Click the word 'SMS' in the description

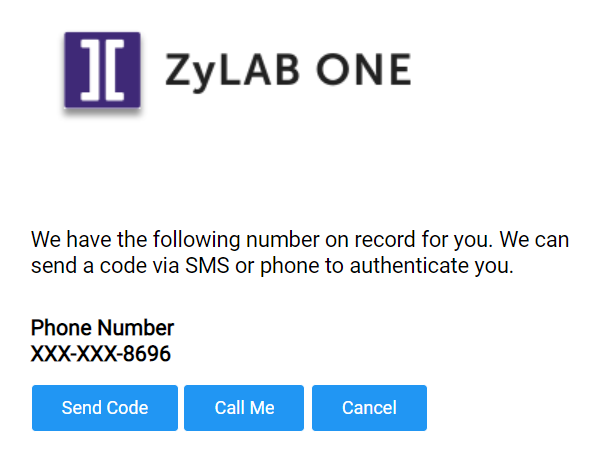pyautogui.click(x=207, y=266)
